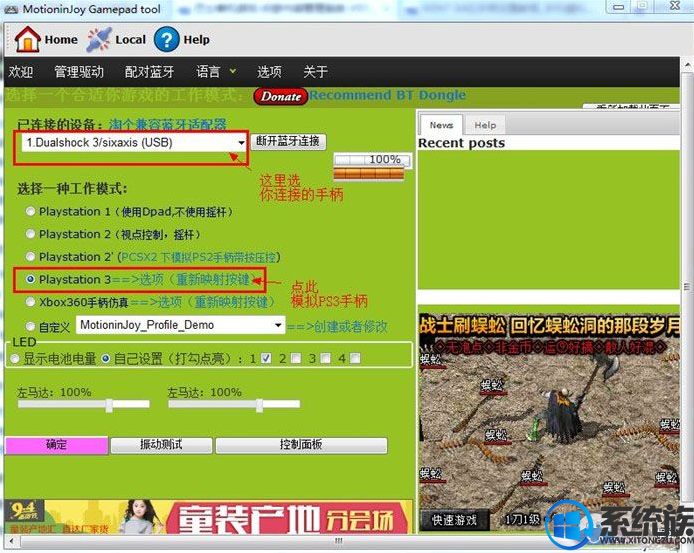Switch to the Help tab in side panel
The width and height of the screenshot is (694, 553).
(x=485, y=125)
